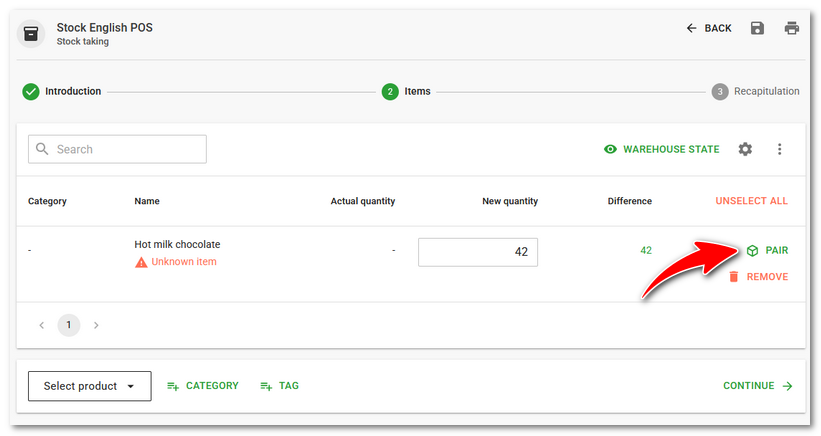The width and height of the screenshot is (821, 436).
Task: Click the Unknown item warning triangle
Action: point(141,262)
